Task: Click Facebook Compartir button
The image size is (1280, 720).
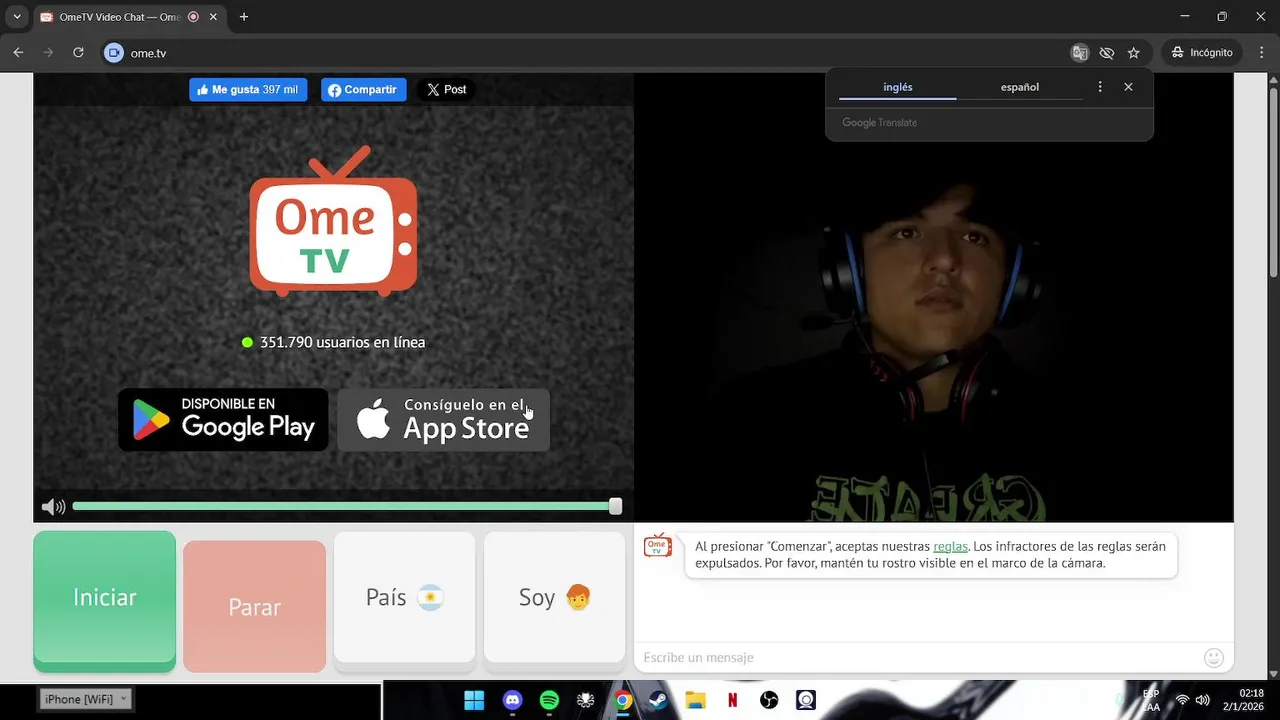Action: click(363, 89)
